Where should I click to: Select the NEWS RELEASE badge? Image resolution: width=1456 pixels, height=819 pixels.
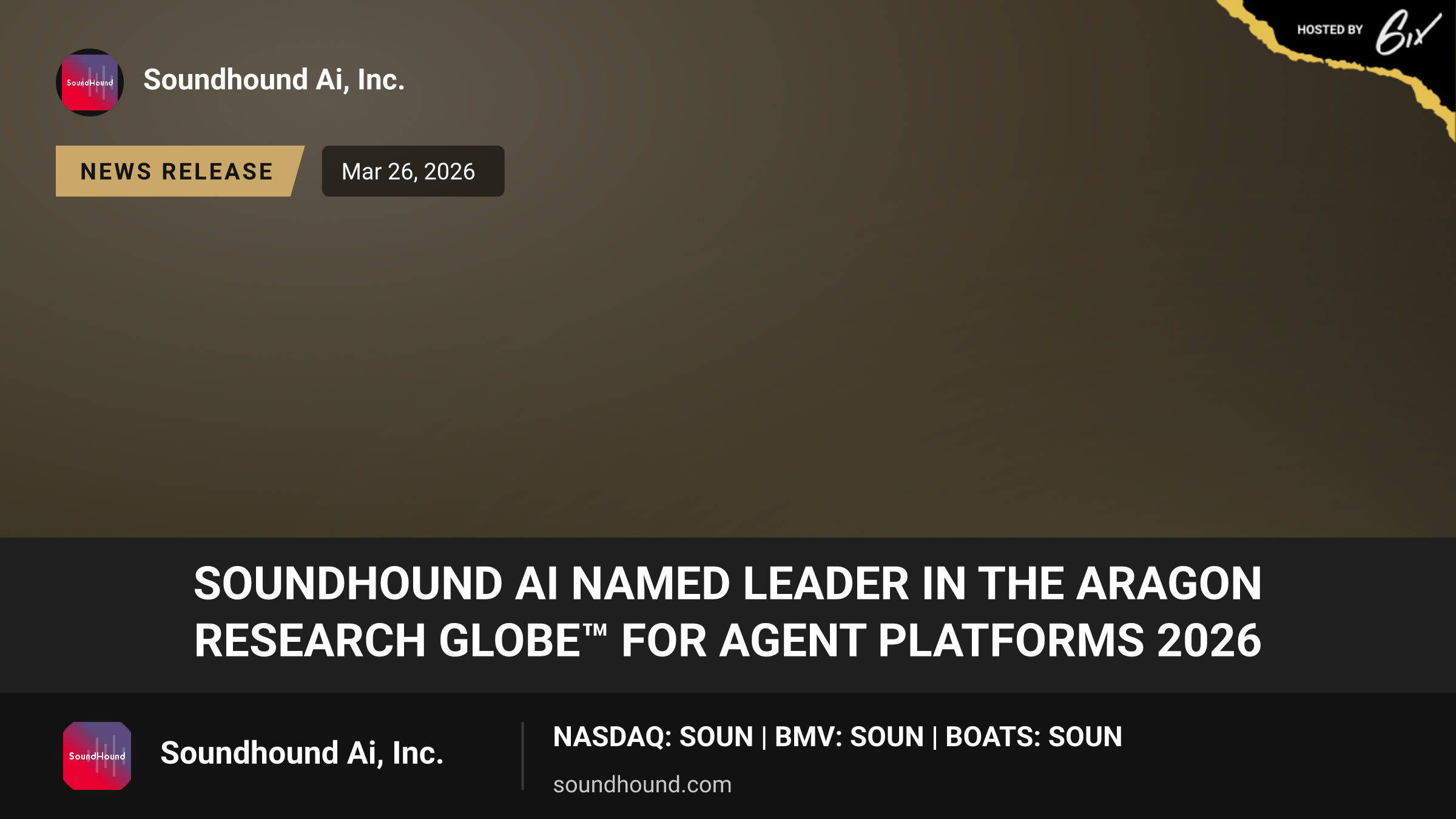pyautogui.click(x=180, y=171)
